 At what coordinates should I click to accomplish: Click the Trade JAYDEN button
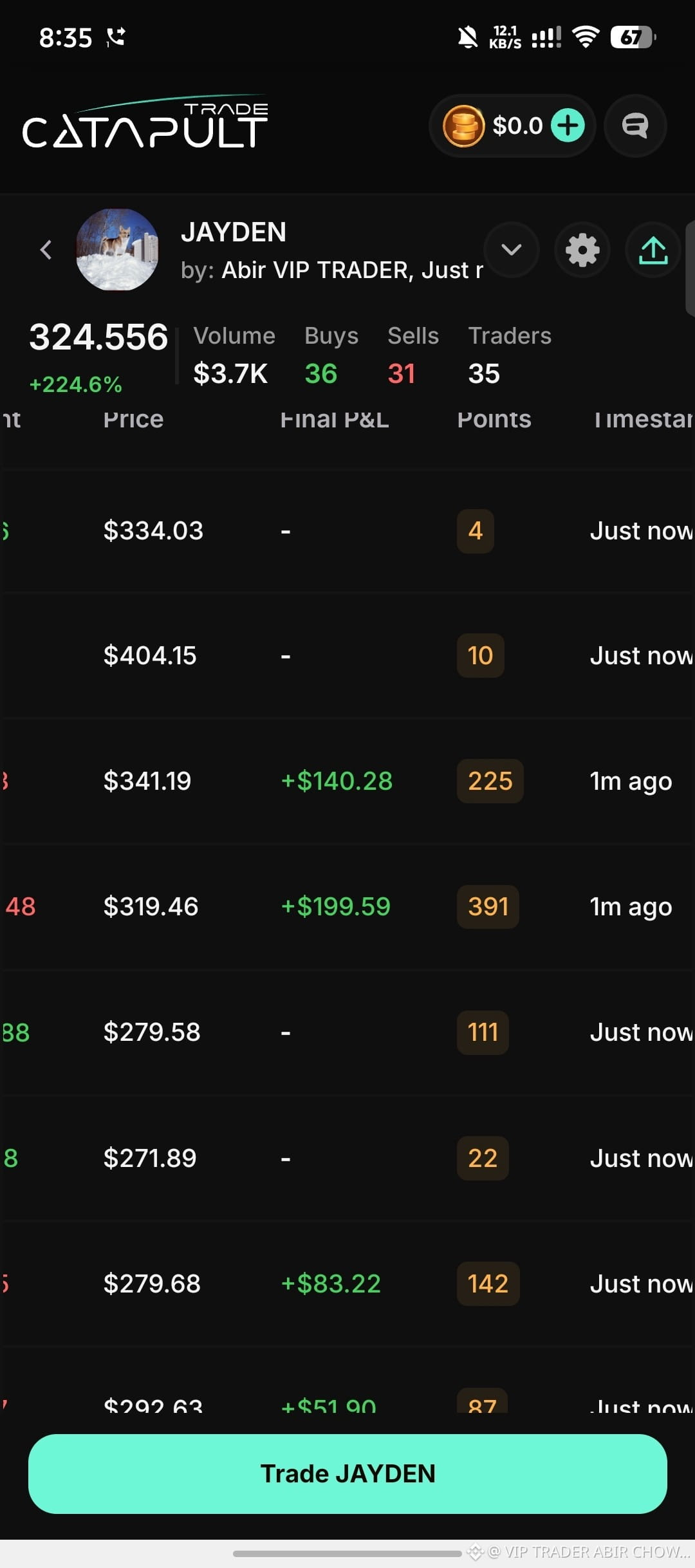(x=347, y=1473)
